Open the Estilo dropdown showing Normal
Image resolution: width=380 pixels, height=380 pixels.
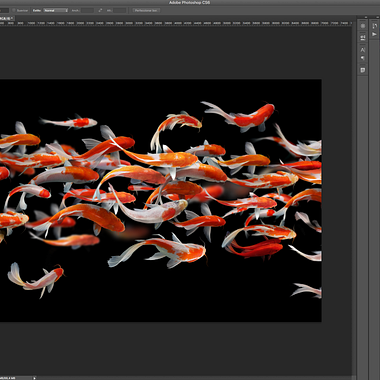(56, 11)
